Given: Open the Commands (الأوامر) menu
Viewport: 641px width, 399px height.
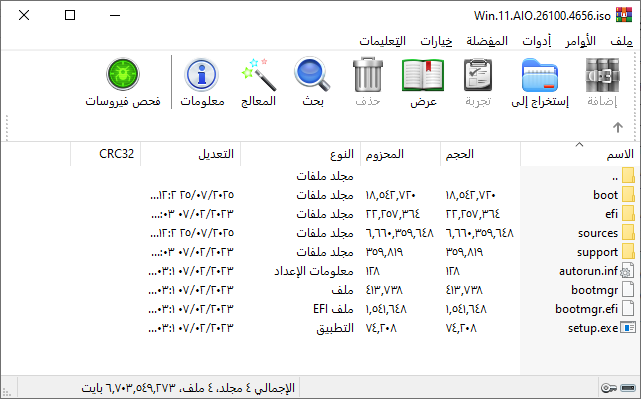Looking at the screenshot, I should (x=580, y=41).
